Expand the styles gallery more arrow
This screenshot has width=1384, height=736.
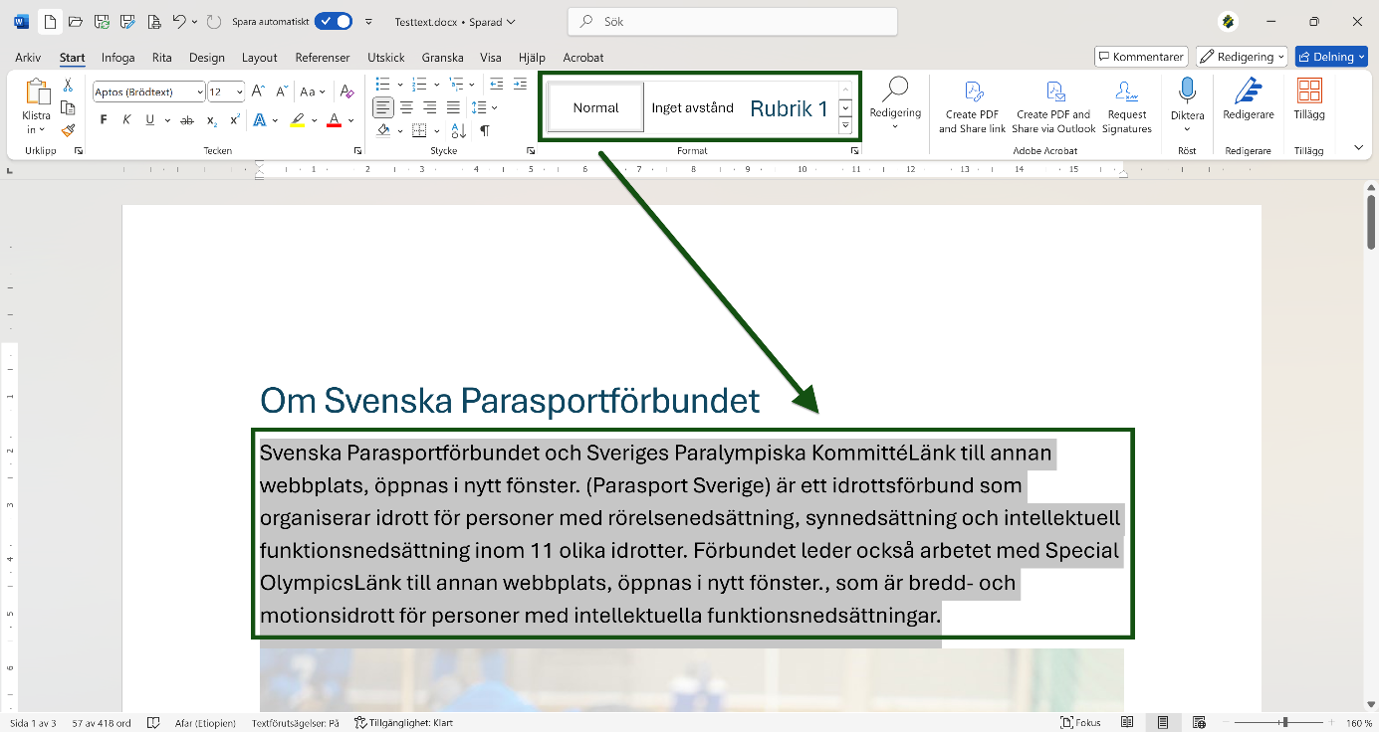[x=846, y=126]
